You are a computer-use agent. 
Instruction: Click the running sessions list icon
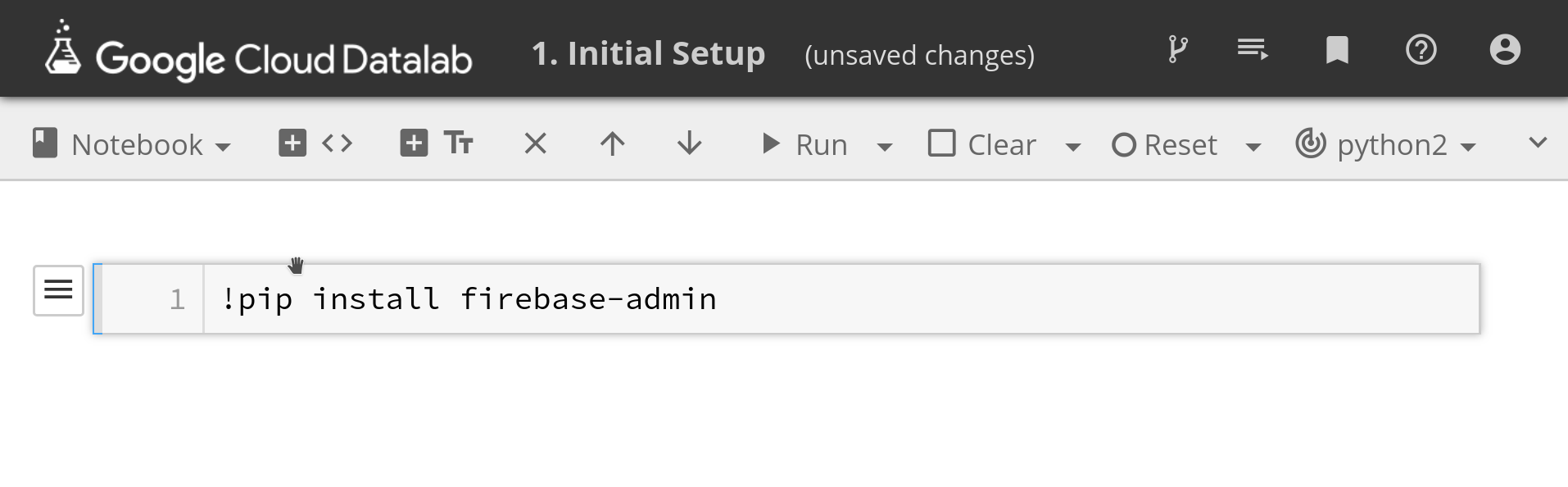1253,49
